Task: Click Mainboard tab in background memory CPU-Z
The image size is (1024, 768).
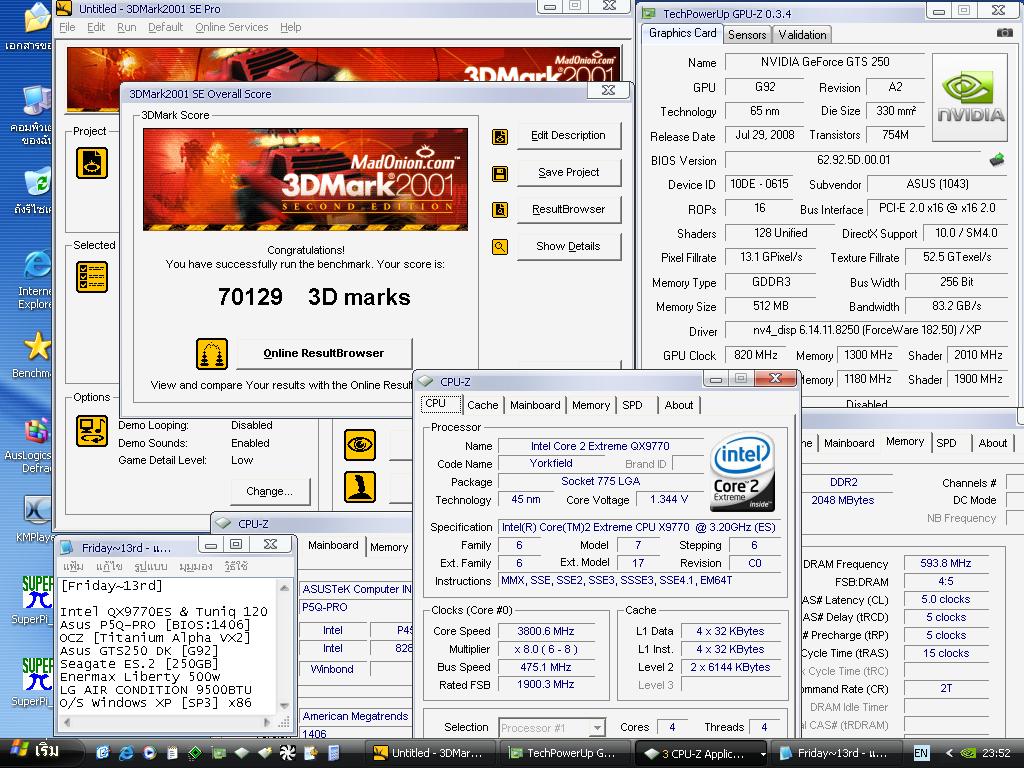Action: coord(849,443)
